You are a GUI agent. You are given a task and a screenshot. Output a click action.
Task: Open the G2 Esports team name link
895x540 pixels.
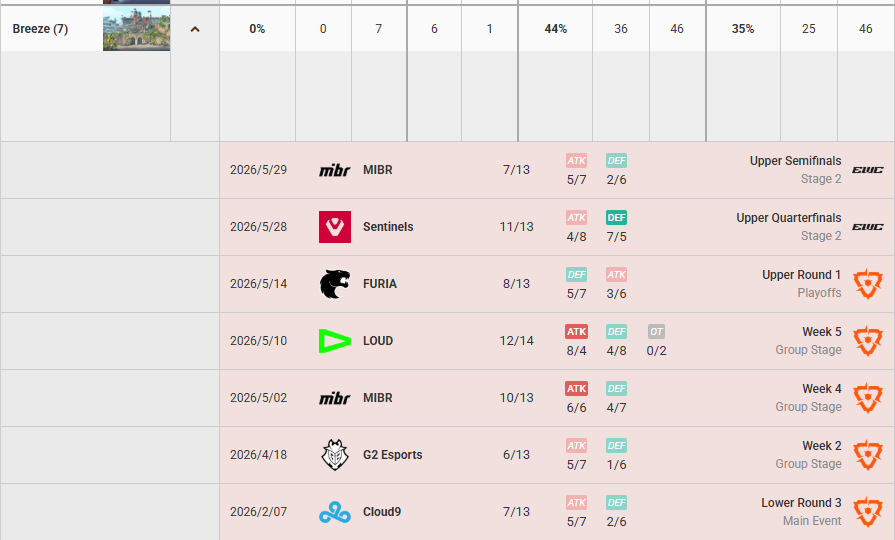point(393,455)
